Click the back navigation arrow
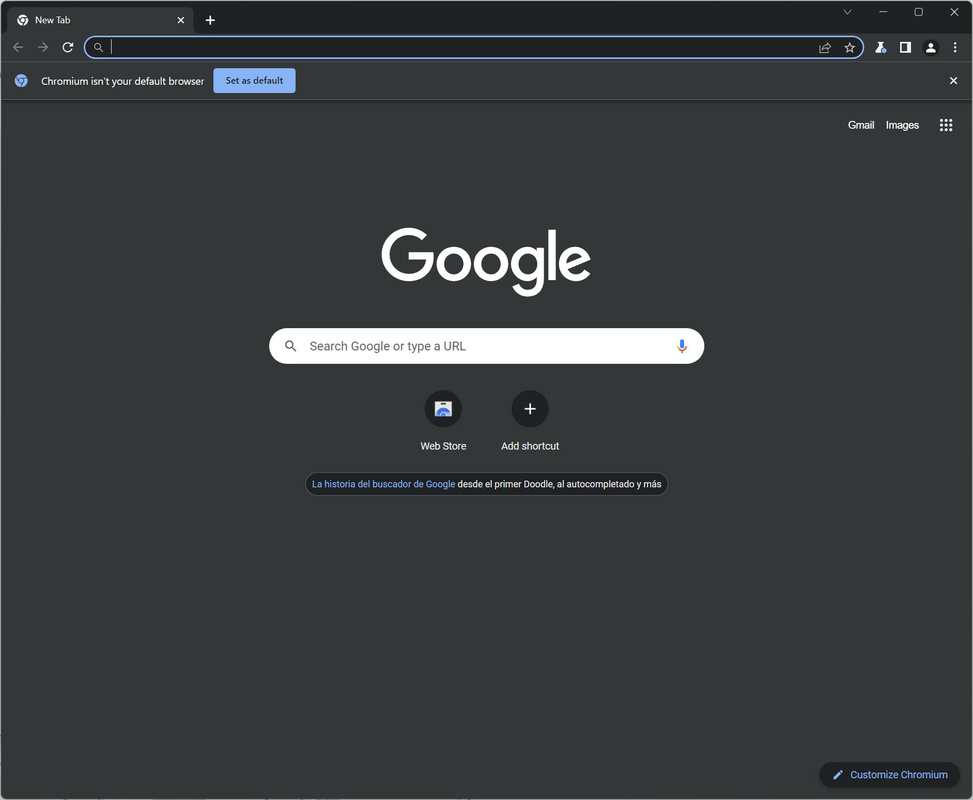 click(x=18, y=47)
